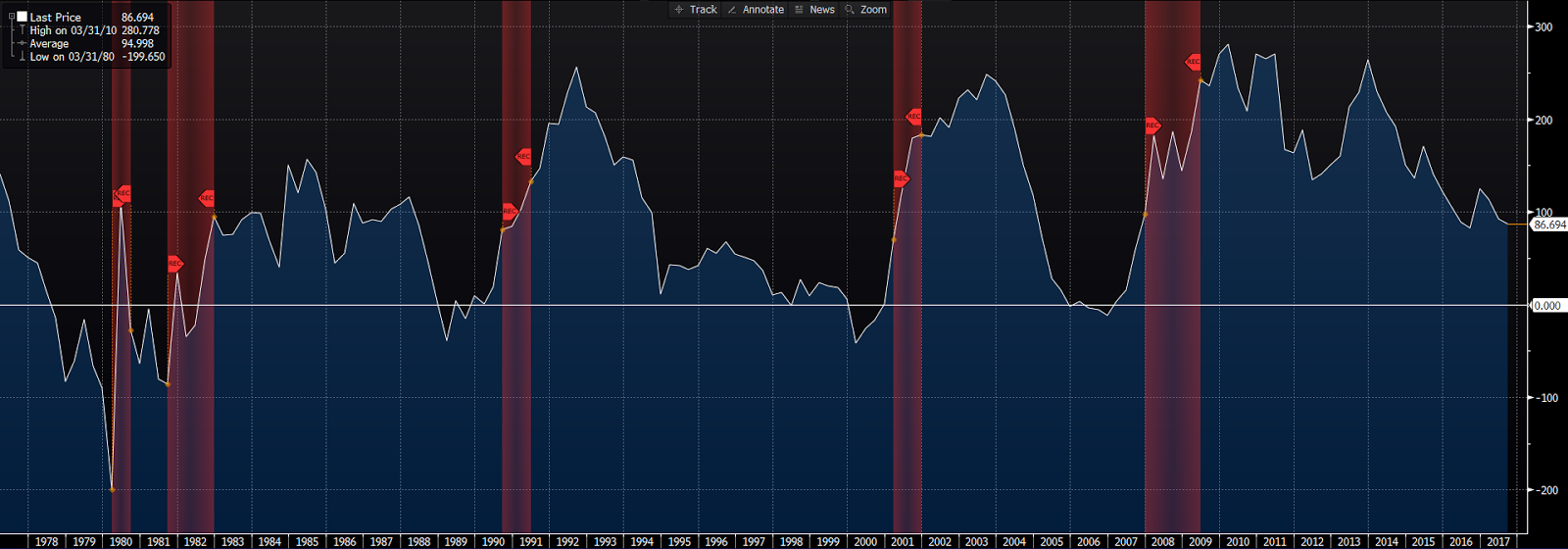The width and height of the screenshot is (1568, 549).
Task: Click the REC flag at the 2008 recession start
Action: [x=1152, y=125]
